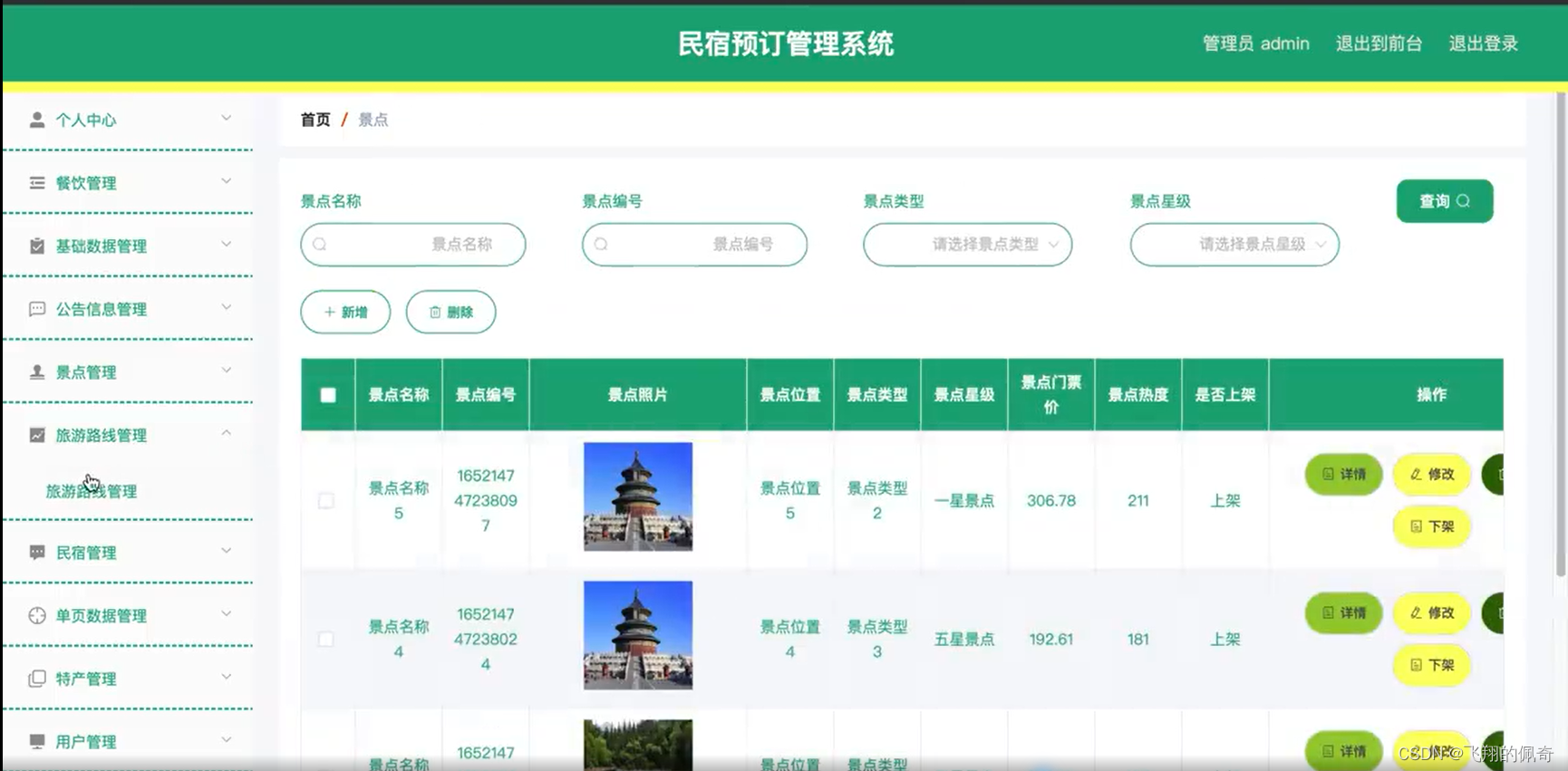Click the 公告信息管理 message icon
The width and height of the screenshot is (1568, 771).
[x=37, y=309]
